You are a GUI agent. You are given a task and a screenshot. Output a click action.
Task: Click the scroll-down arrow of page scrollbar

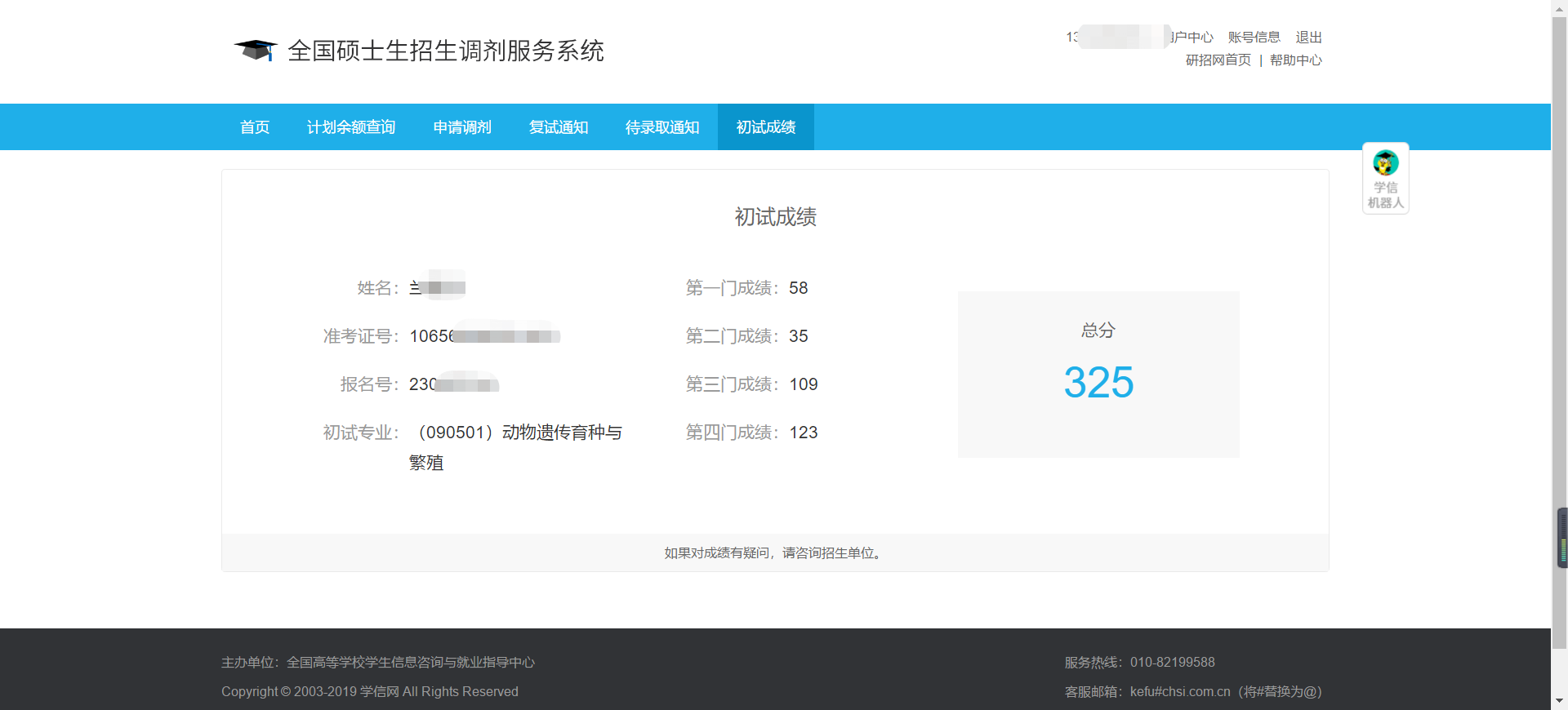pos(1560,702)
